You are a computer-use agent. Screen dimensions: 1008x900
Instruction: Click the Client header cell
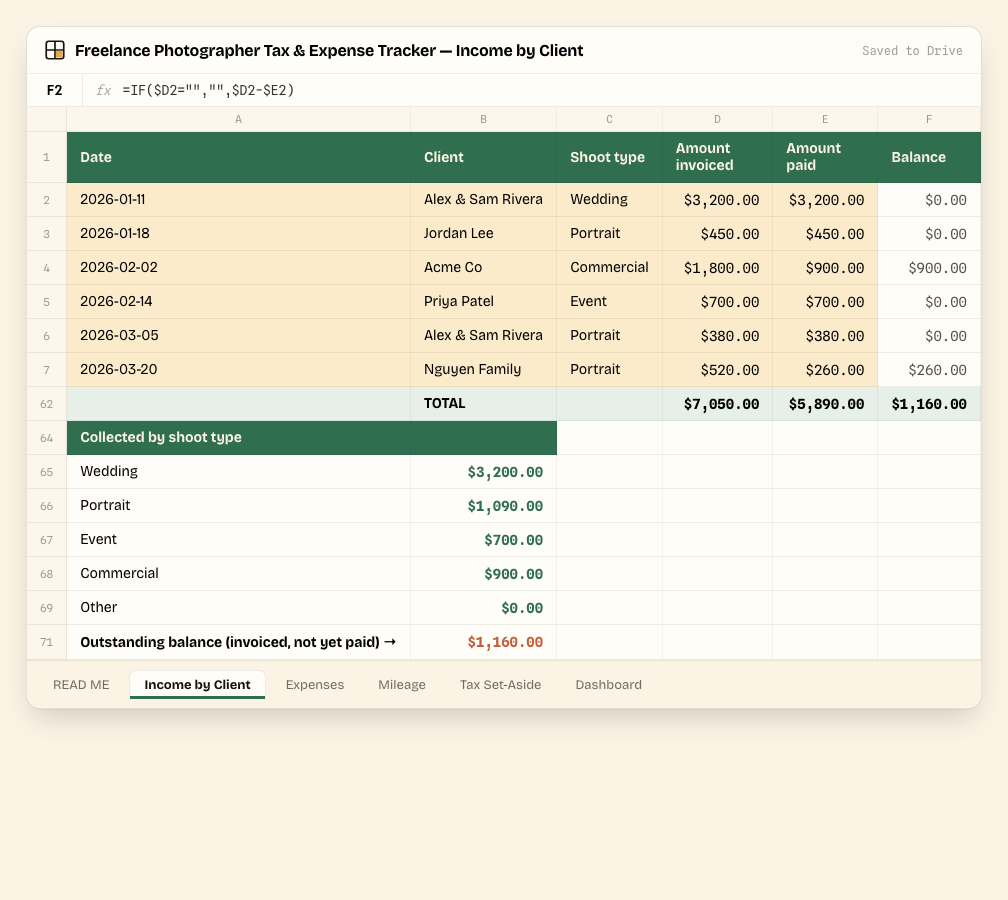coord(483,158)
